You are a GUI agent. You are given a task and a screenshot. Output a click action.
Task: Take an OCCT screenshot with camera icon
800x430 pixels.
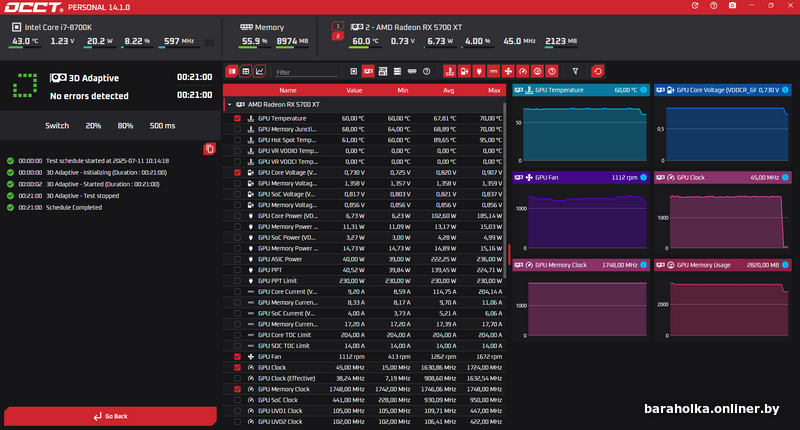732,6
